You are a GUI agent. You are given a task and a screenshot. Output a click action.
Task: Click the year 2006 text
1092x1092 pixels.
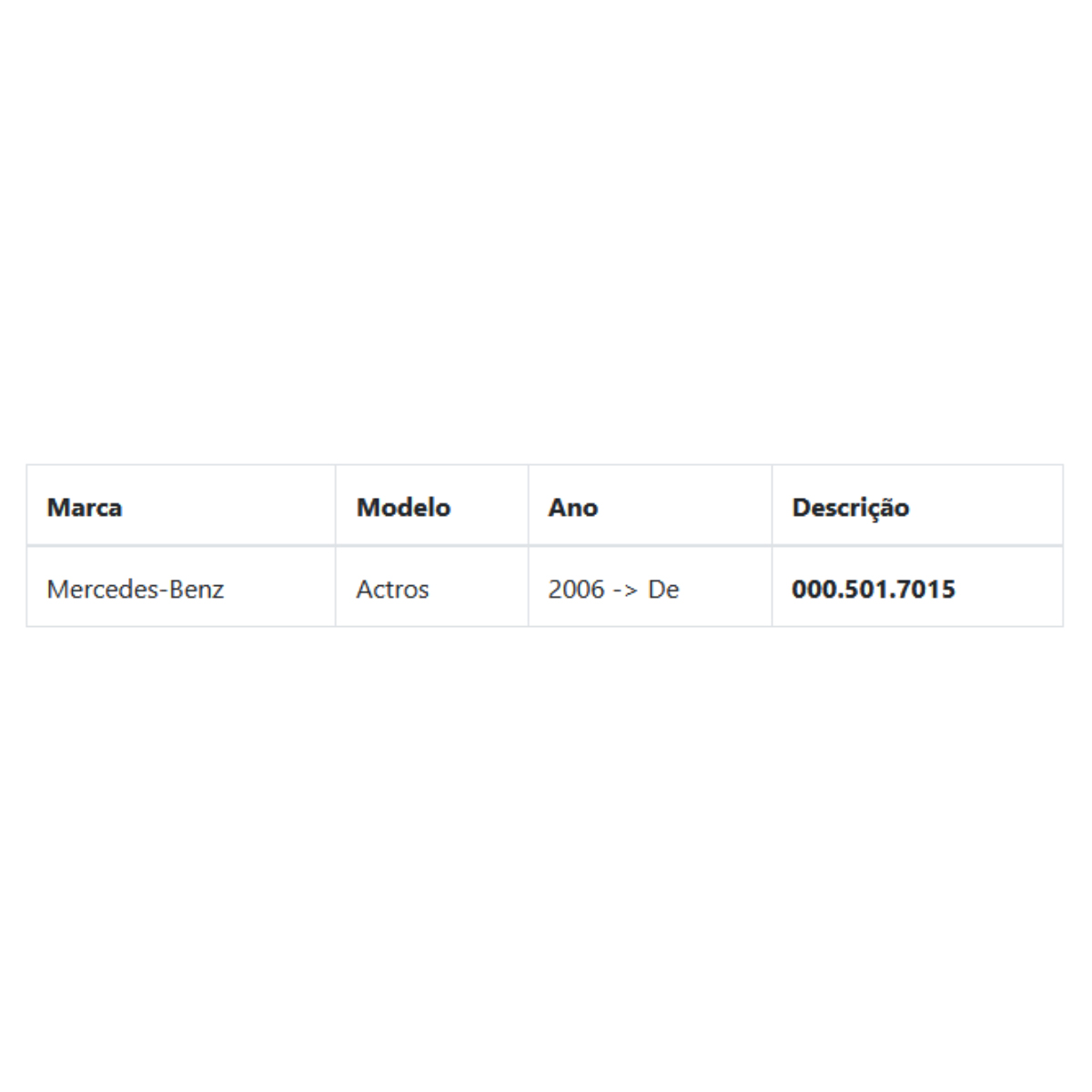click(x=576, y=589)
